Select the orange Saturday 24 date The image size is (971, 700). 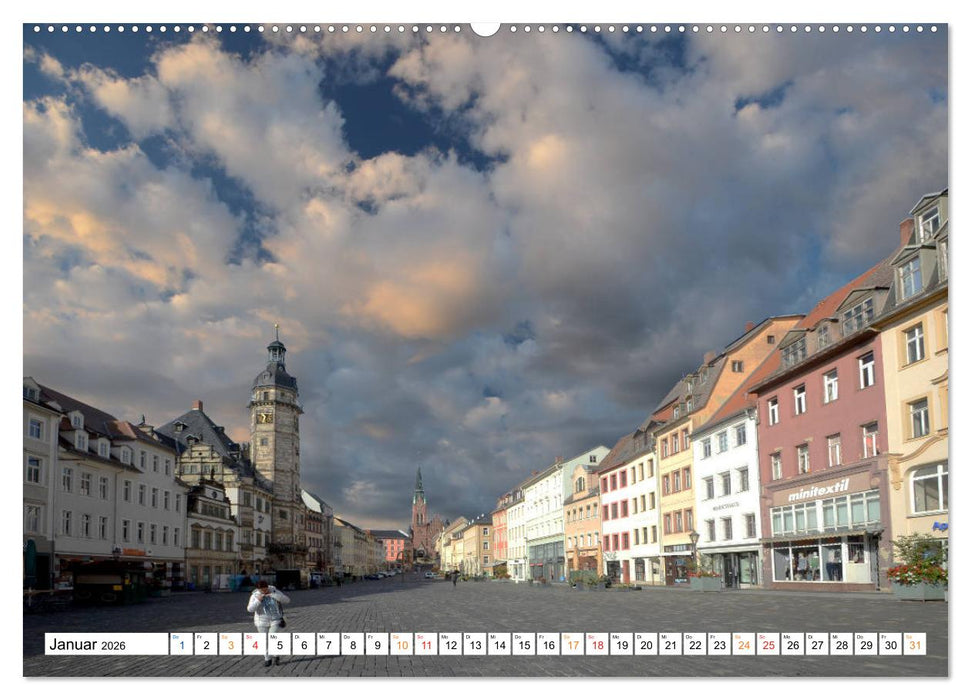pos(743,644)
